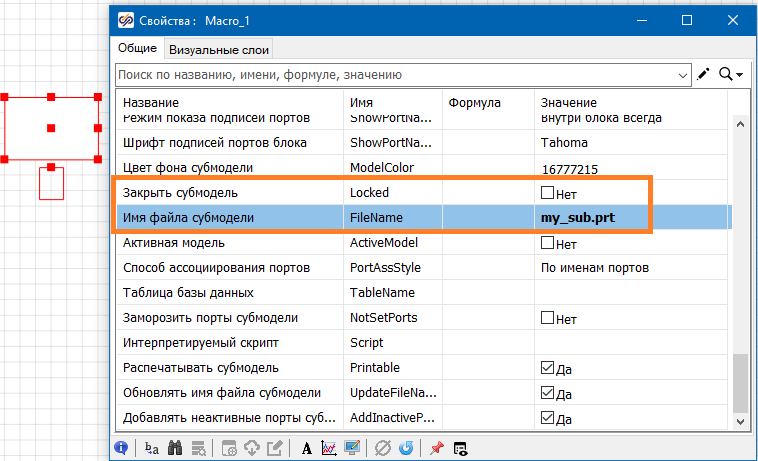Viewport: 758px width, 461px height.
Task: Open 'Способ ассоциирования портов' value list
Action: (632, 268)
